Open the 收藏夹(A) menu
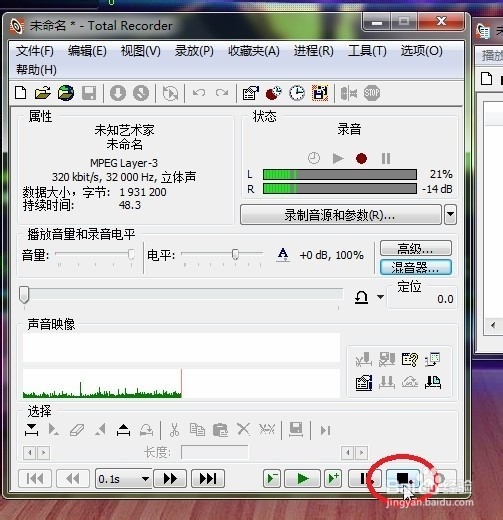Screen dimensions: 503x520 pos(254,51)
